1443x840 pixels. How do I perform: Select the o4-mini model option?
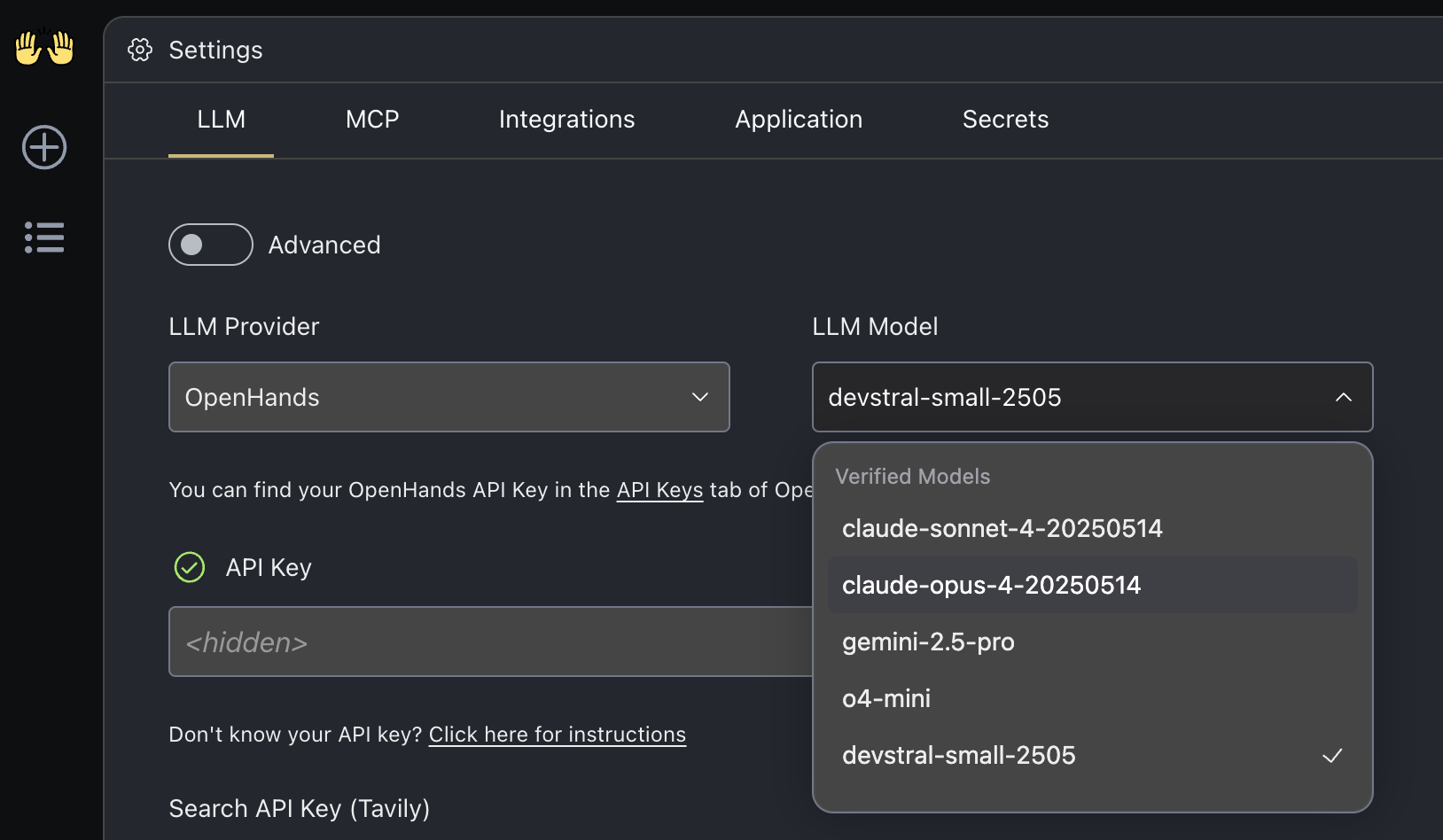pos(885,698)
